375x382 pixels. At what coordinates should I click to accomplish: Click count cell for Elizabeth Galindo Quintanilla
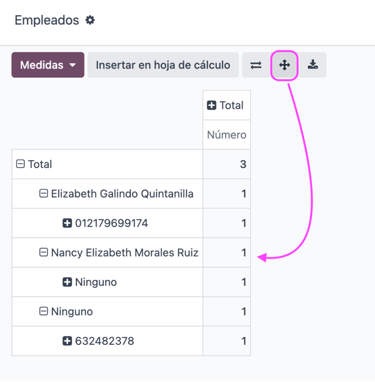226,194
